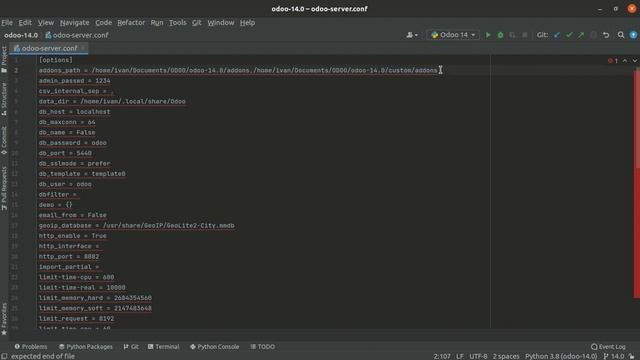Open the Run menu
The image size is (640, 360).
157,22
